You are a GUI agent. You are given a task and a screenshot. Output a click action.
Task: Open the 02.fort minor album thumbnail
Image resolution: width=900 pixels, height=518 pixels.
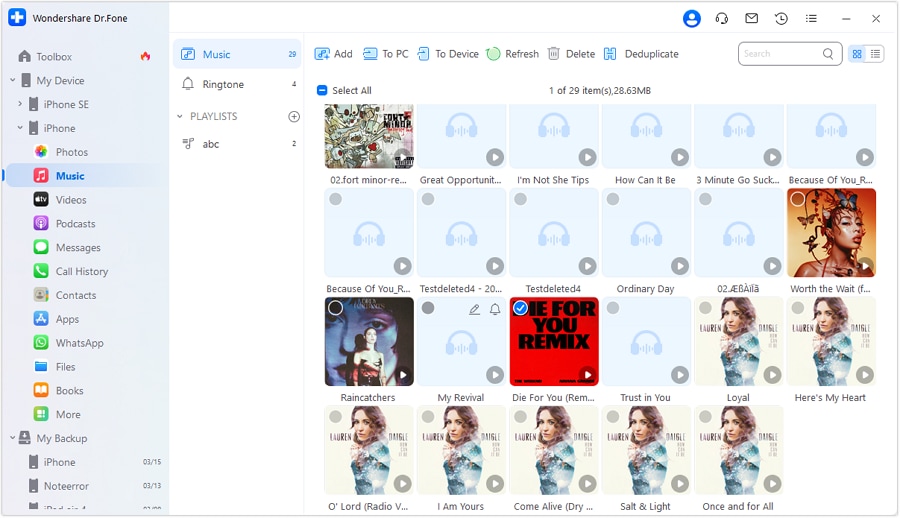click(368, 136)
